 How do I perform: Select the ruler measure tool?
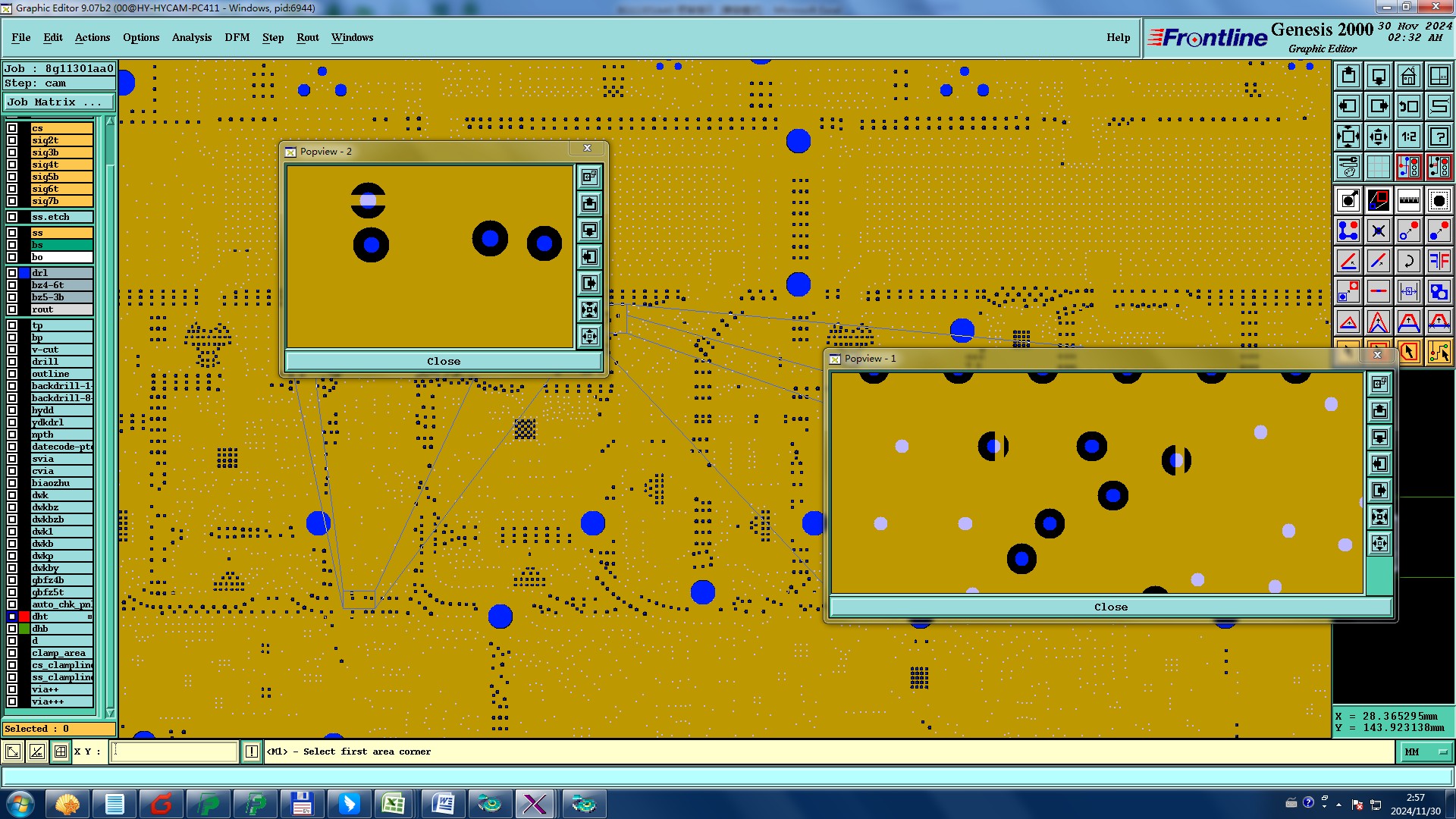click(1408, 200)
